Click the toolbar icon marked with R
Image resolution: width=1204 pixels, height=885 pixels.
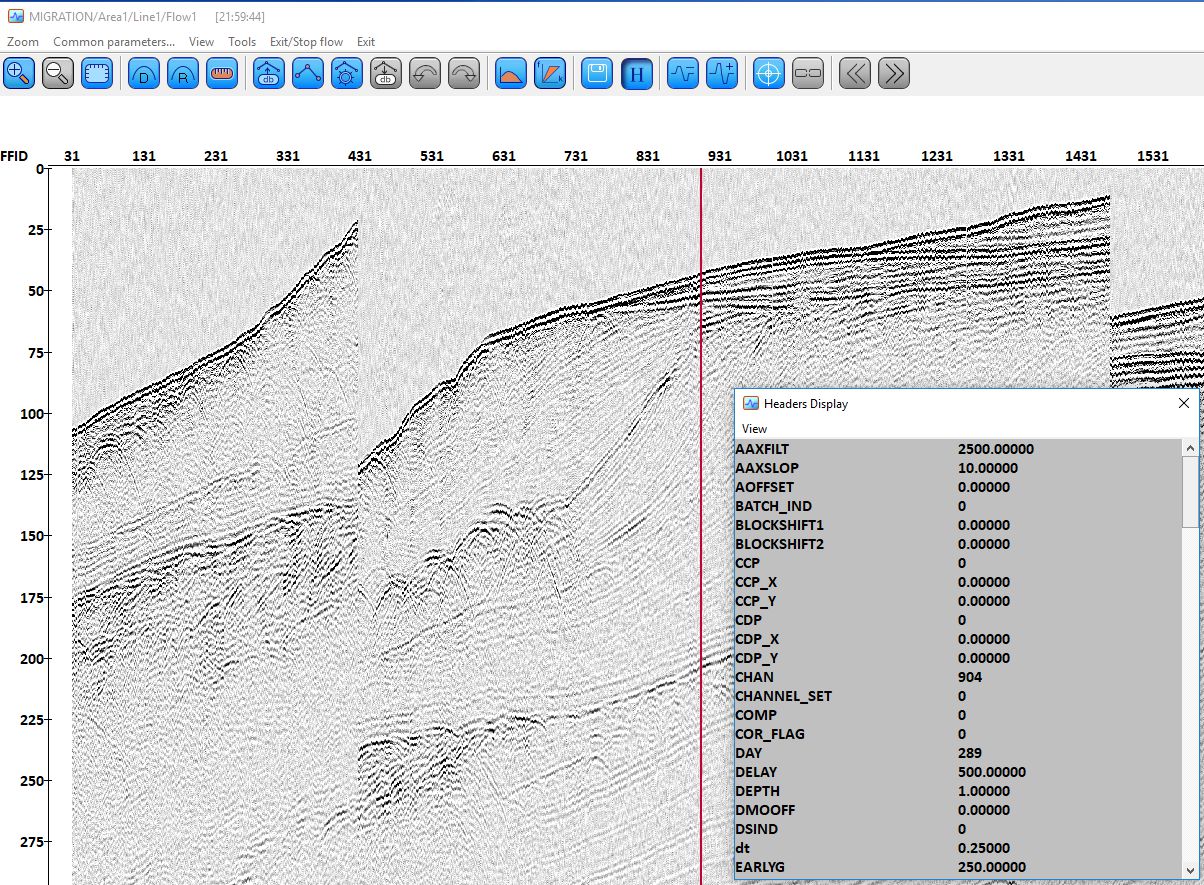pyautogui.click(x=183, y=74)
